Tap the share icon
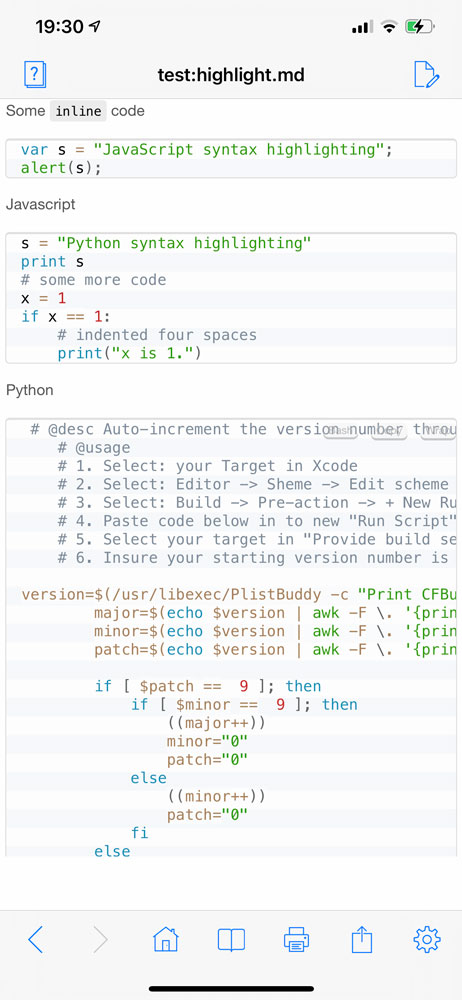This screenshot has width=462, height=1000. coord(362,939)
